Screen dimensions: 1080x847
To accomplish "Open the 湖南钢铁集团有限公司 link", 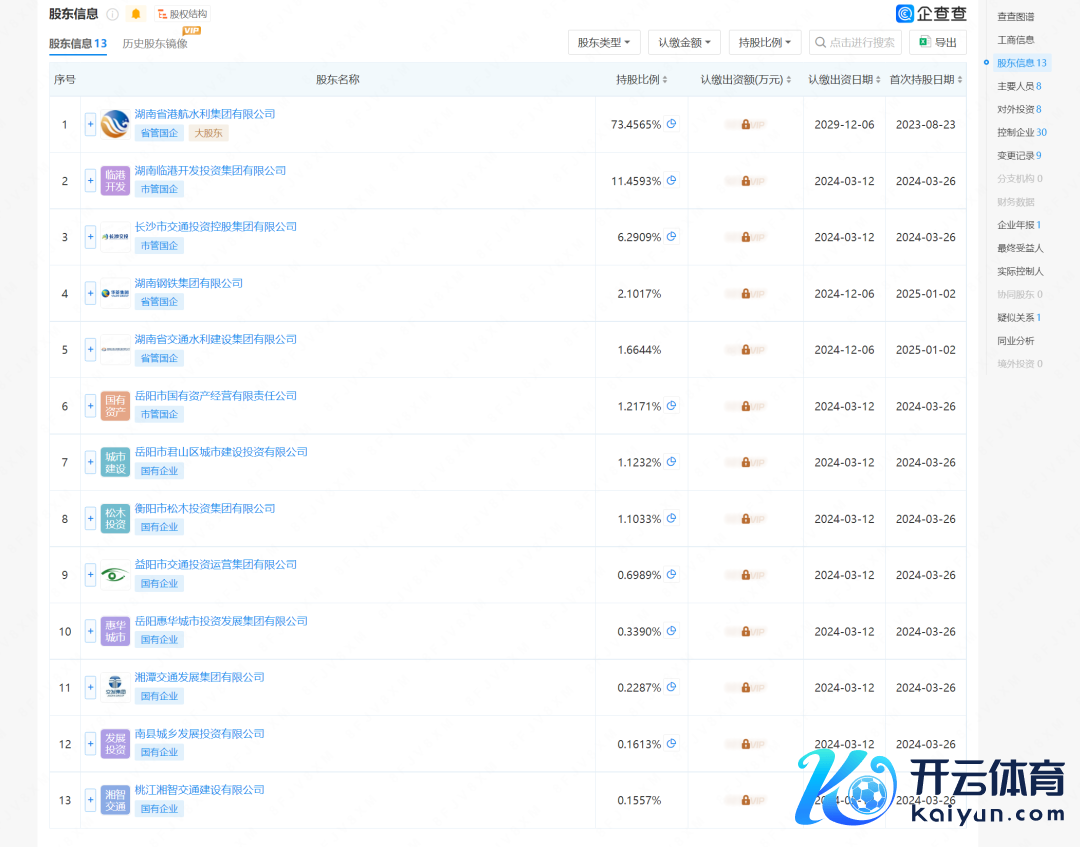I will [189, 283].
